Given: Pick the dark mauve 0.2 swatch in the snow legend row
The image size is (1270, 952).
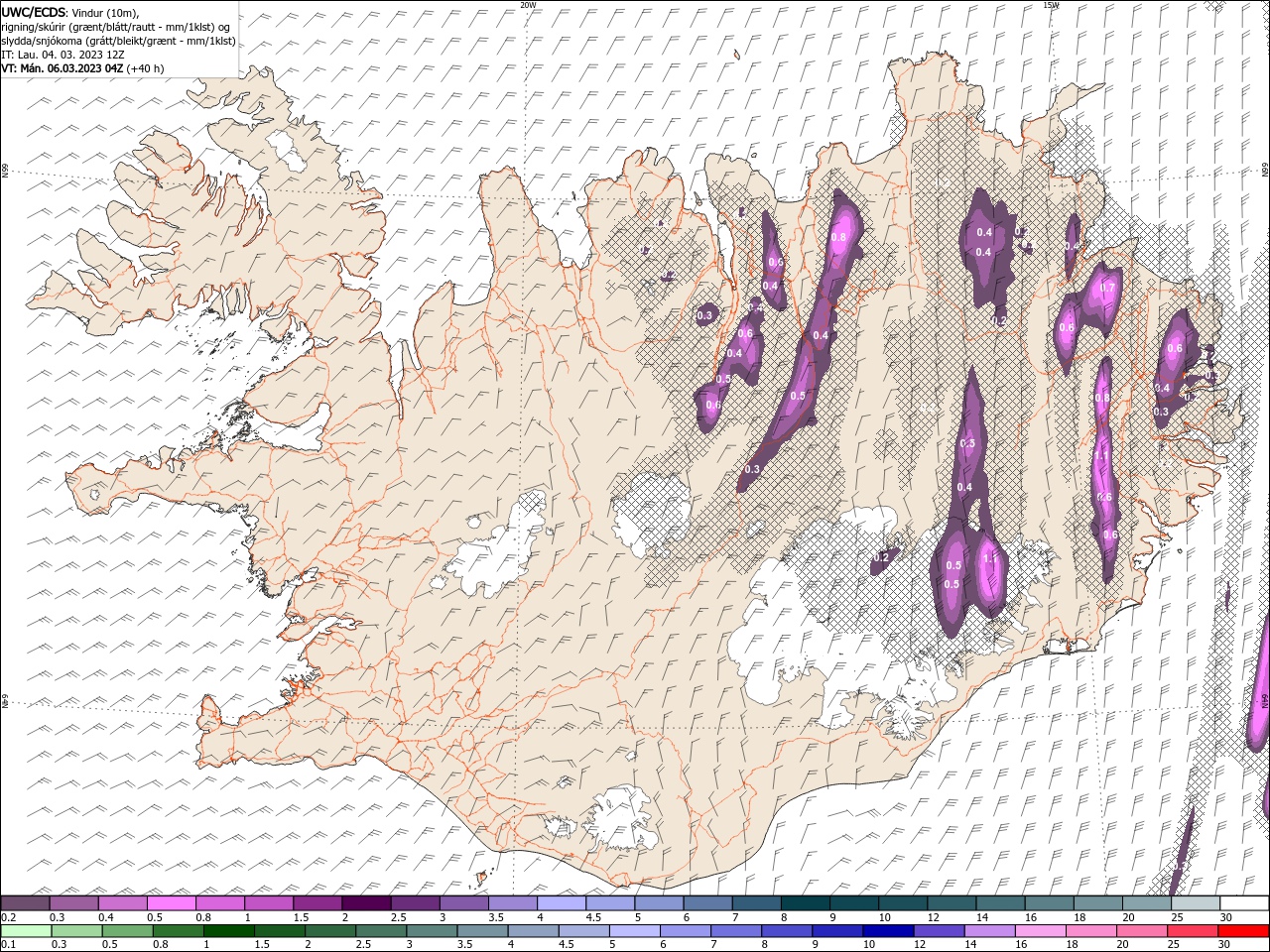Looking at the screenshot, I should (x=25, y=903).
